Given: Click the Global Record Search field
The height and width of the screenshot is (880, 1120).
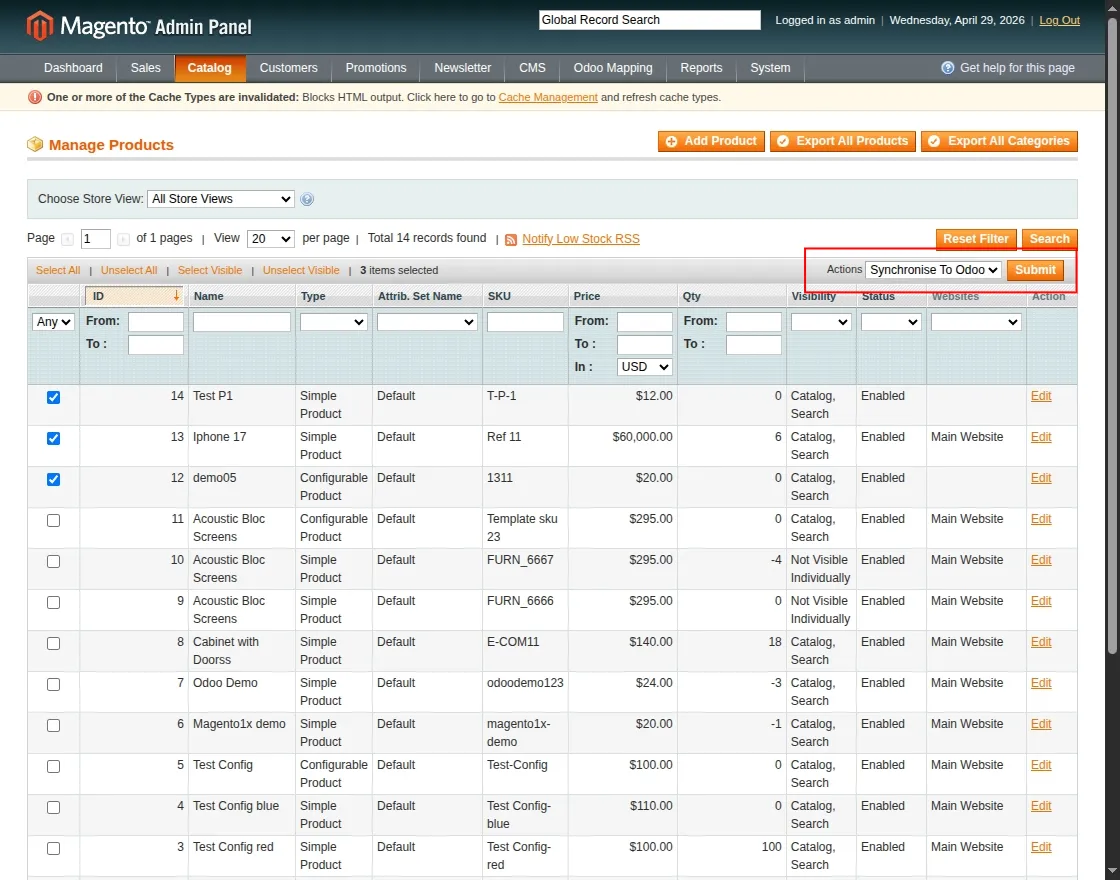Looking at the screenshot, I should [649, 20].
